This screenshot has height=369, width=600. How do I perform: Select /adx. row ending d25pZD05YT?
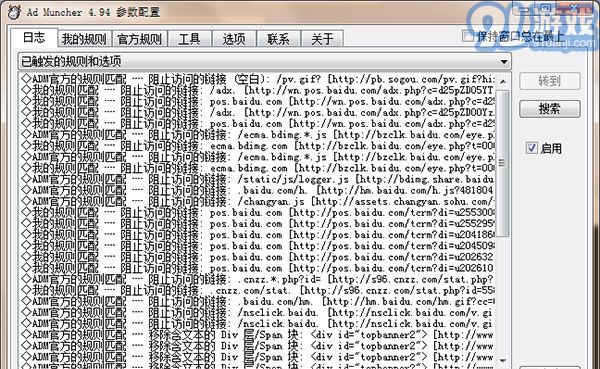click(x=258, y=90)
